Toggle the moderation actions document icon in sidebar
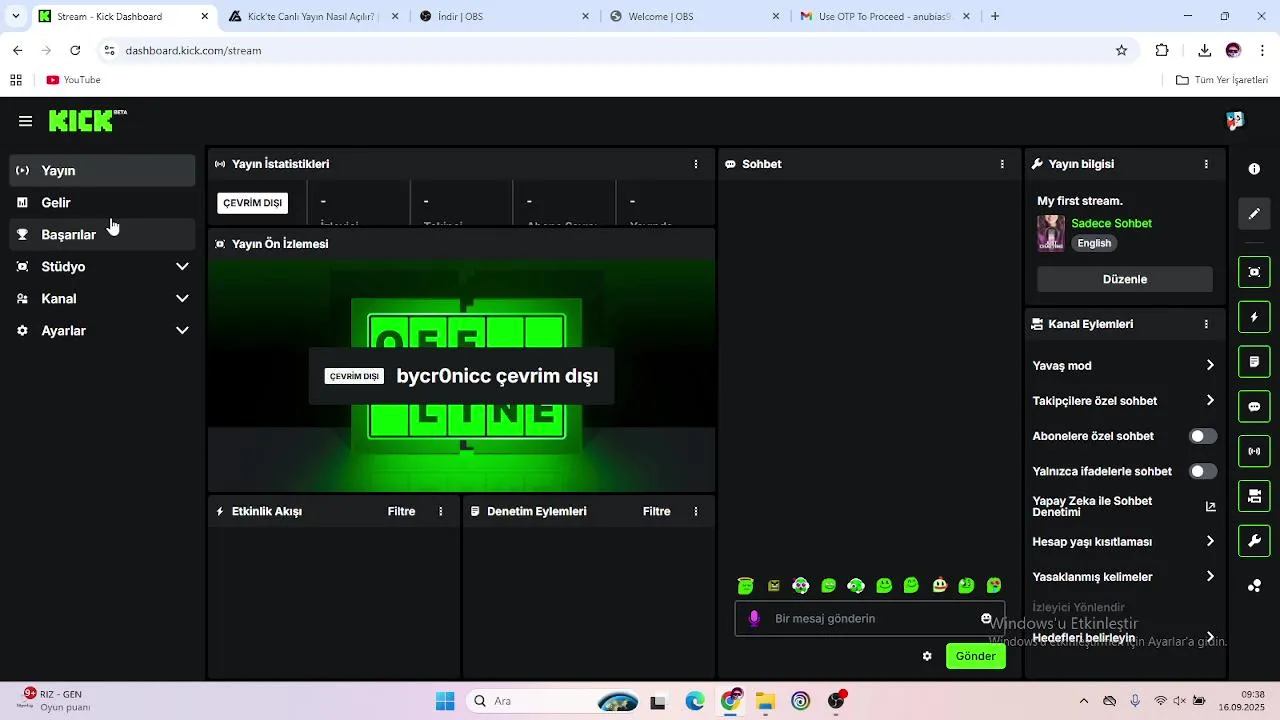The height and width of the screenshot is (720, 1280). point(1254,361)
